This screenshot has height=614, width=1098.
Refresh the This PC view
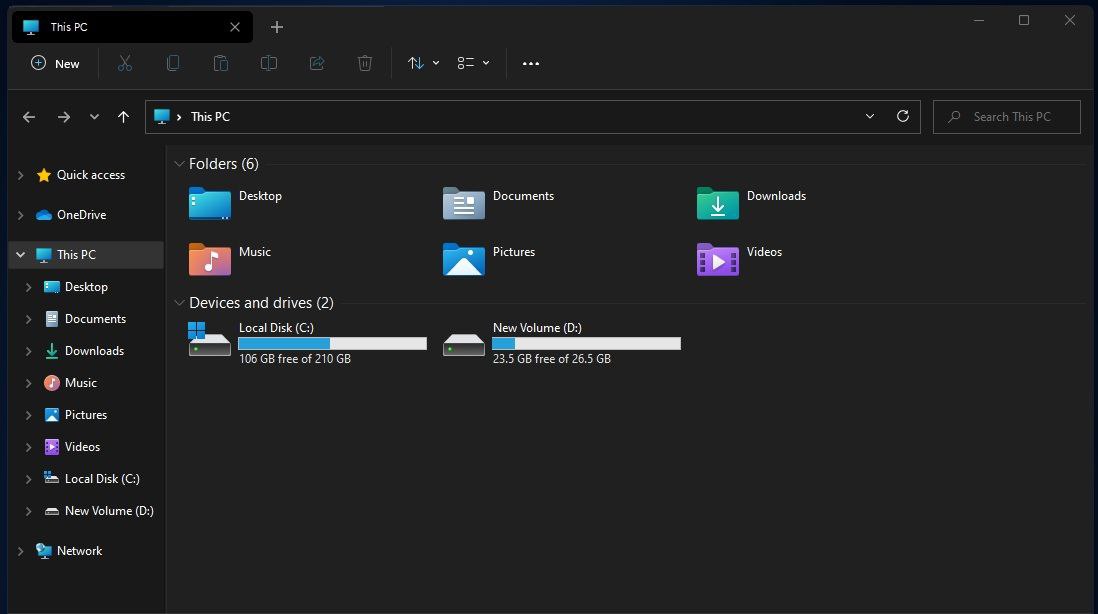pyautogui.click(x=903, y=116)
